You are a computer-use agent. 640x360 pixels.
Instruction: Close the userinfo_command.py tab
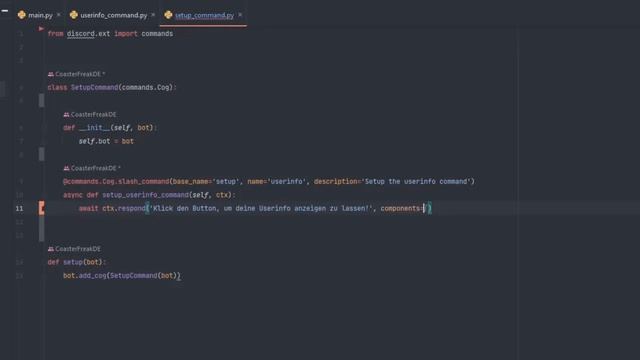point(153,15)
